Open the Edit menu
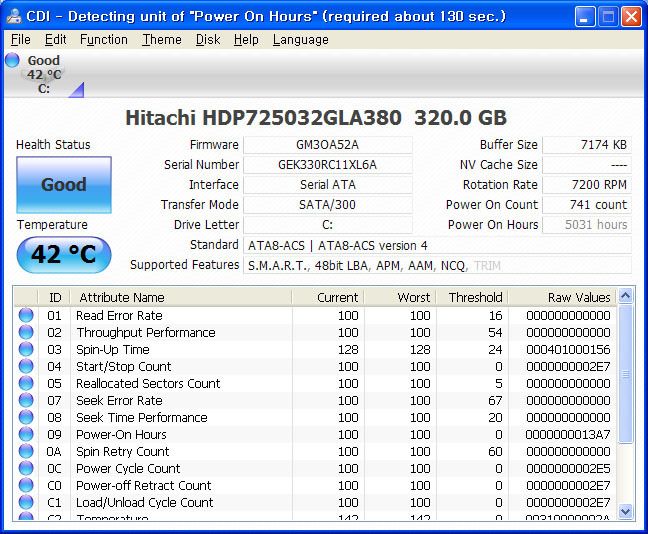 click(x=55, y=40)
